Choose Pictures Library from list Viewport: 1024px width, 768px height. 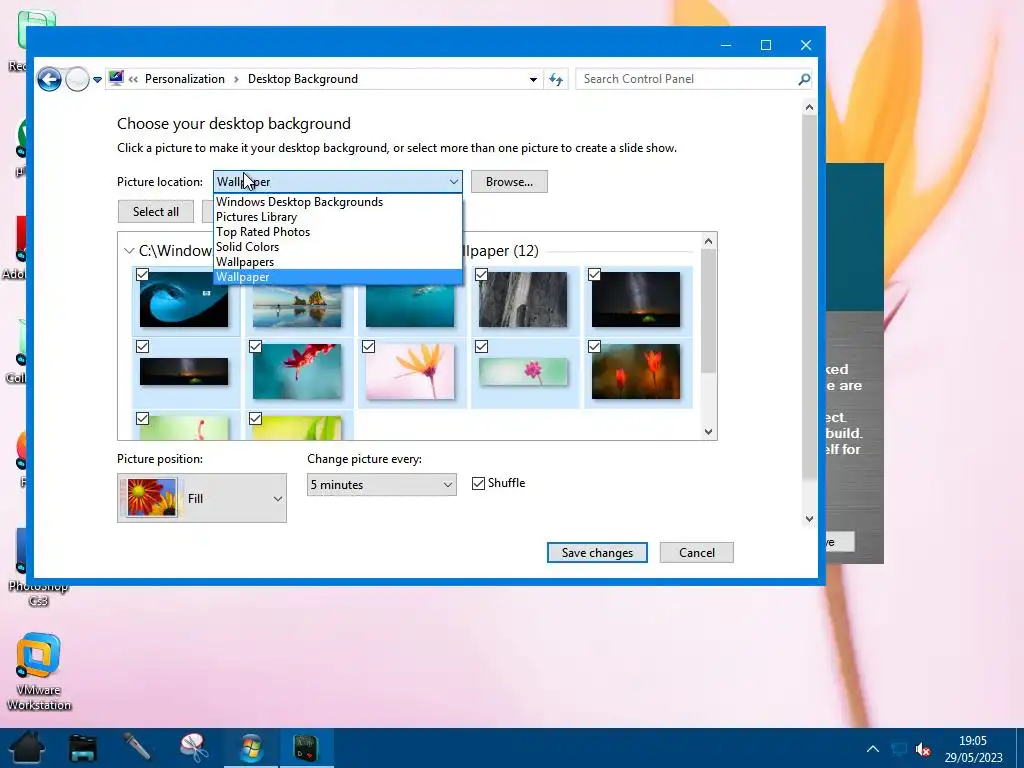point(338,217)
